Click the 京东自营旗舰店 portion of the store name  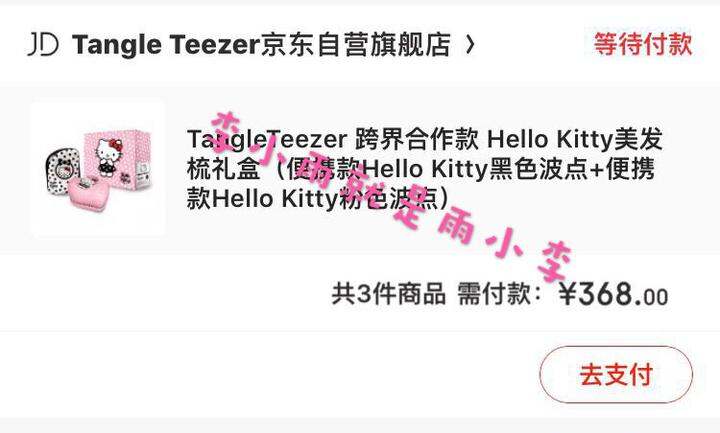coord(355,45)
